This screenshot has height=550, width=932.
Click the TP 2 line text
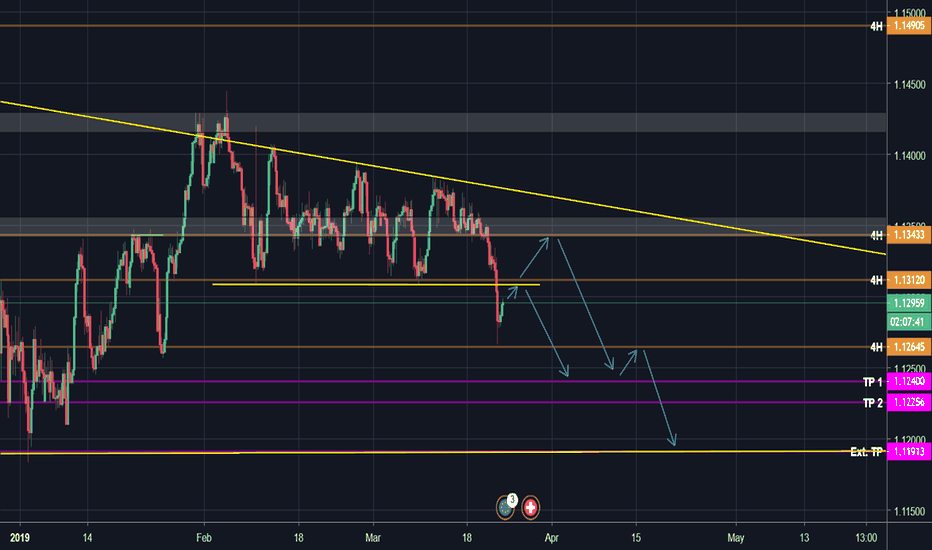(x=872, y=403)
